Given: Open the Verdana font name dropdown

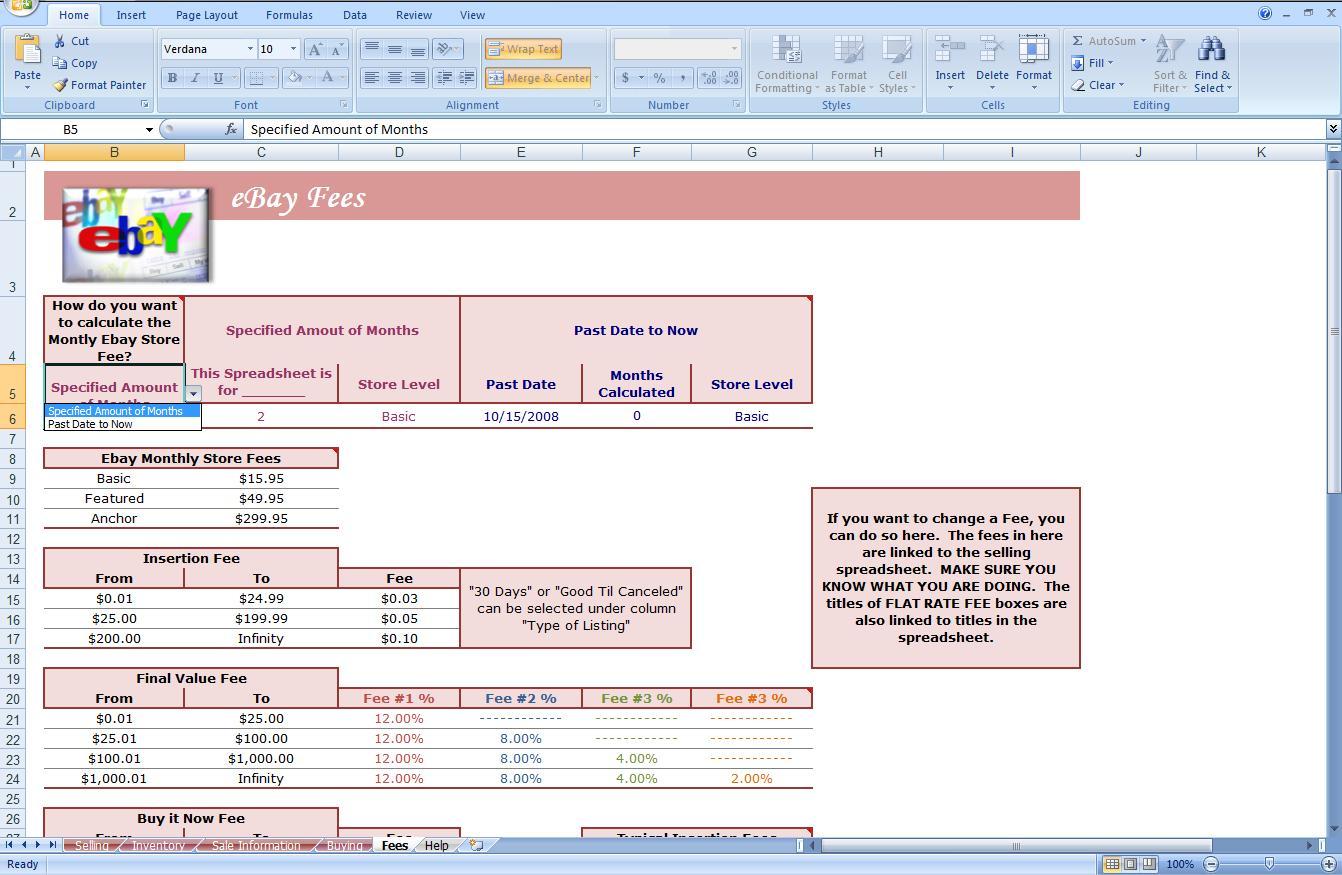Looking at the screenshot, I should tap(251, 48).
